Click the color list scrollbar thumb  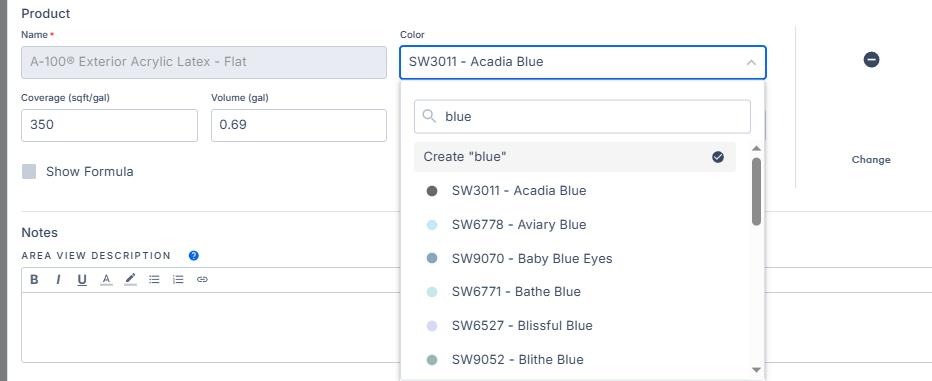756,191
